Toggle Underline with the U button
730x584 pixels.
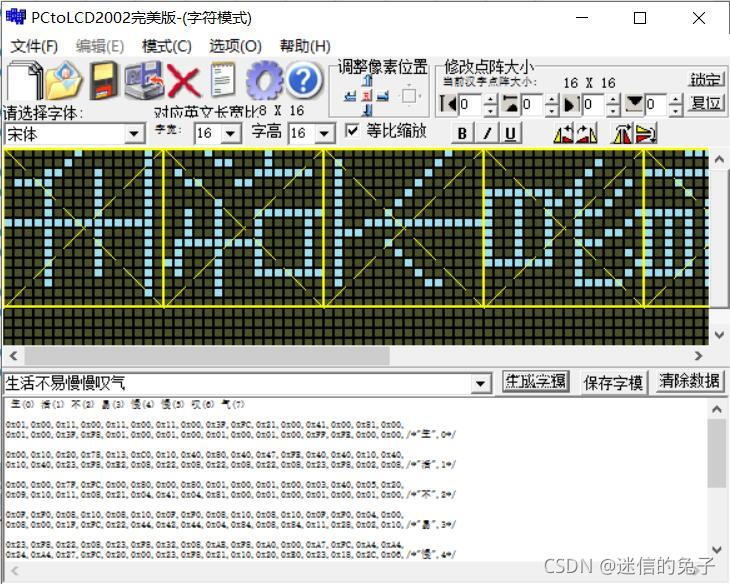(510, 134)
